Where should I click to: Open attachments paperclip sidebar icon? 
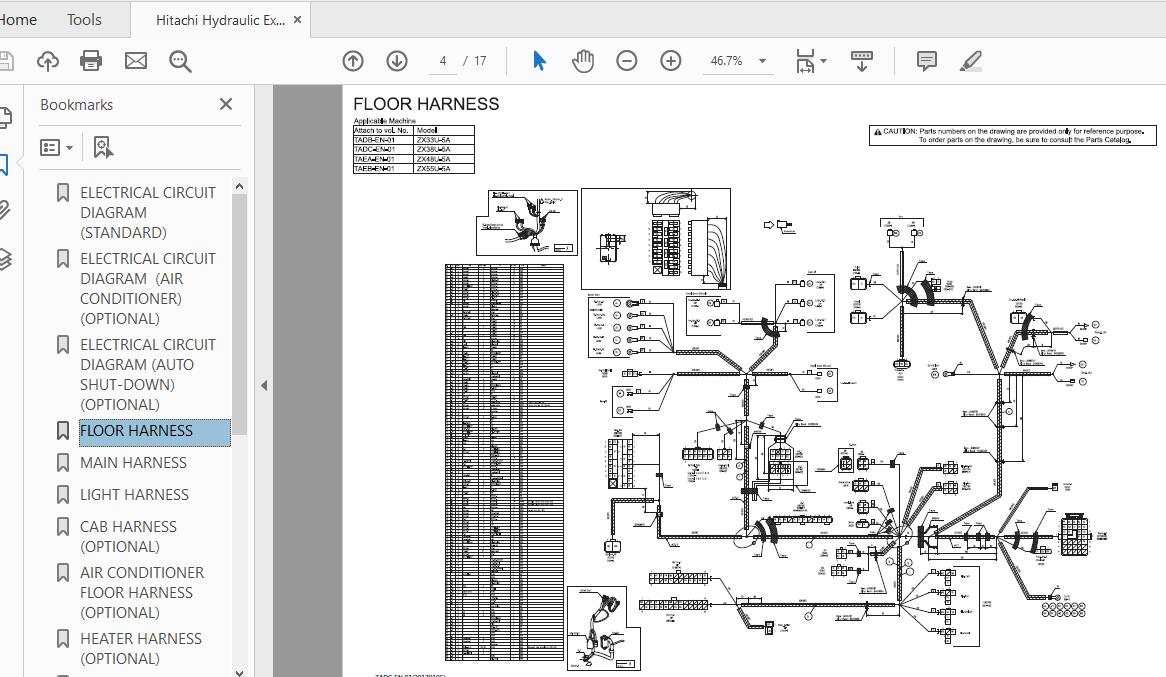tap(4, 211)
